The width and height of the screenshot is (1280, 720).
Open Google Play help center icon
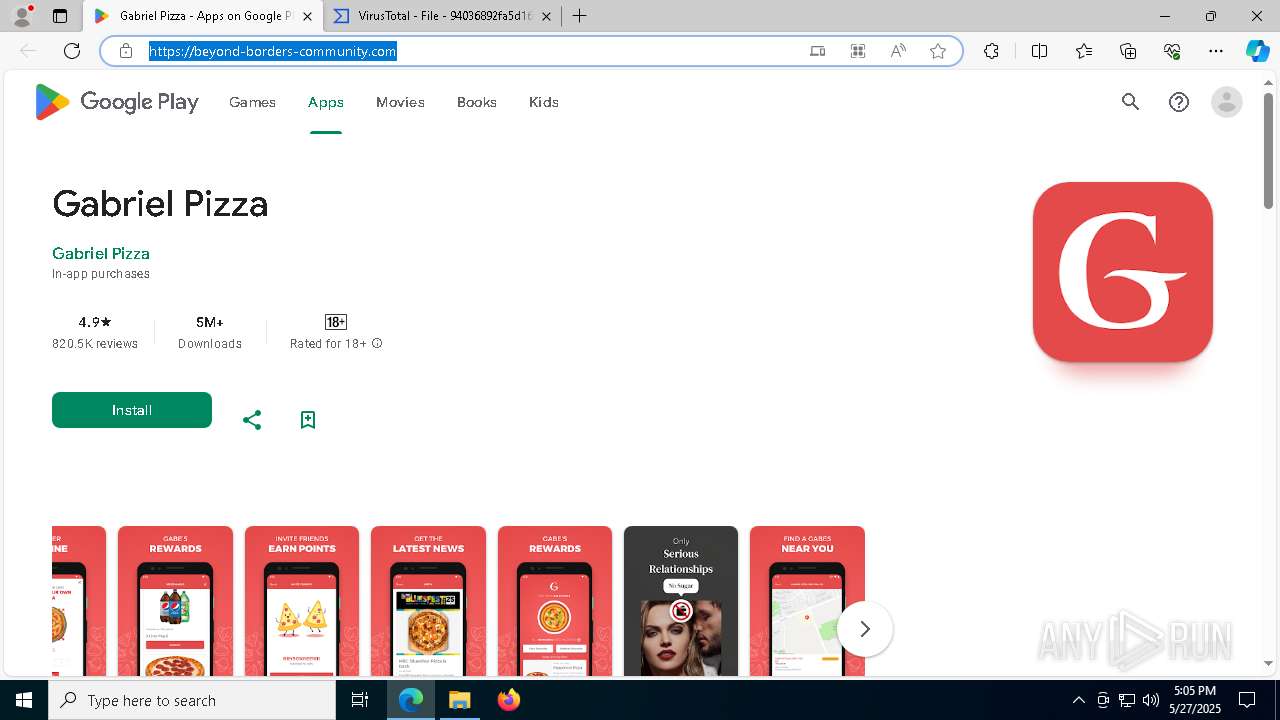pos(1179,102)
